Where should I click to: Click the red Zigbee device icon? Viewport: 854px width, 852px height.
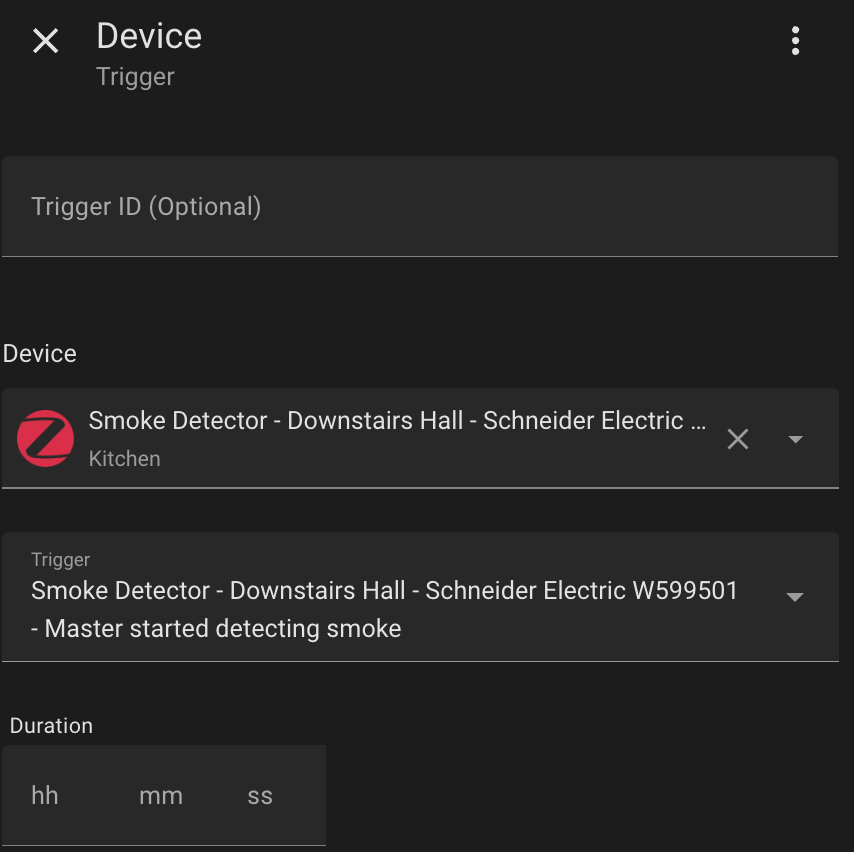(x=45, y=438)
